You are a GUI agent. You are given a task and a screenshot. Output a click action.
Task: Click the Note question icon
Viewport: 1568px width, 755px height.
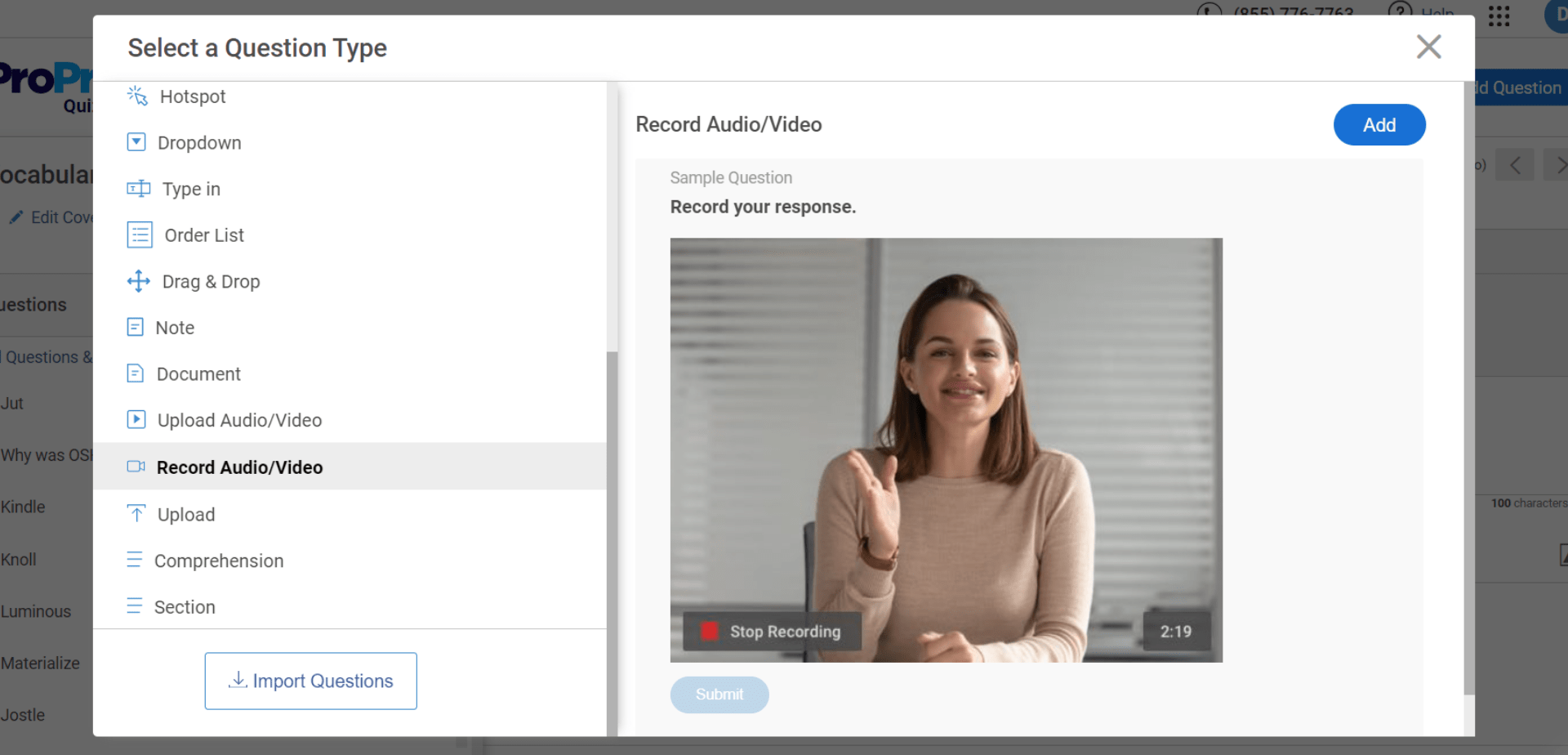(136, 328)
